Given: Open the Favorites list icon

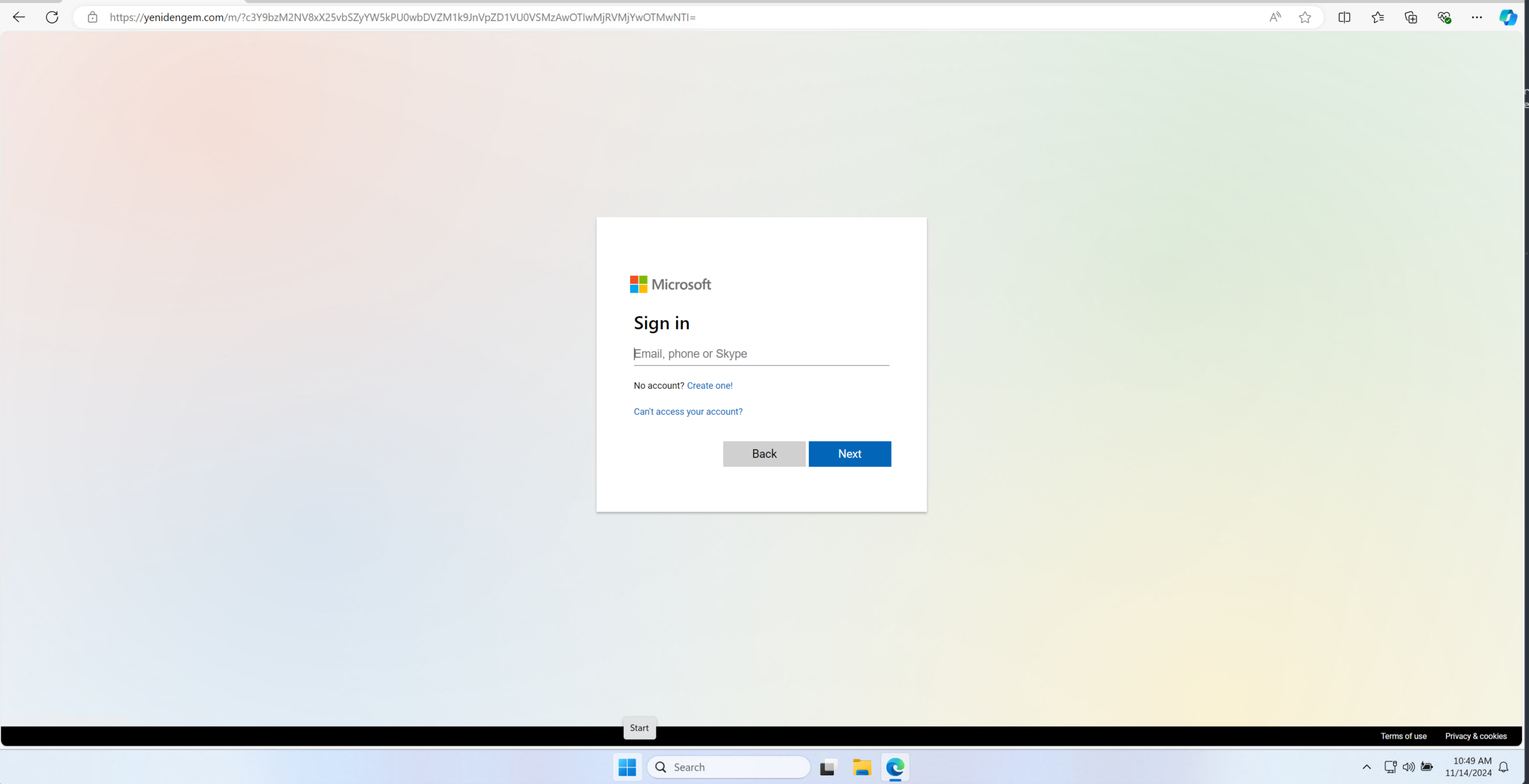Looking at the screenshot, I should click(x=1377, y=17).
